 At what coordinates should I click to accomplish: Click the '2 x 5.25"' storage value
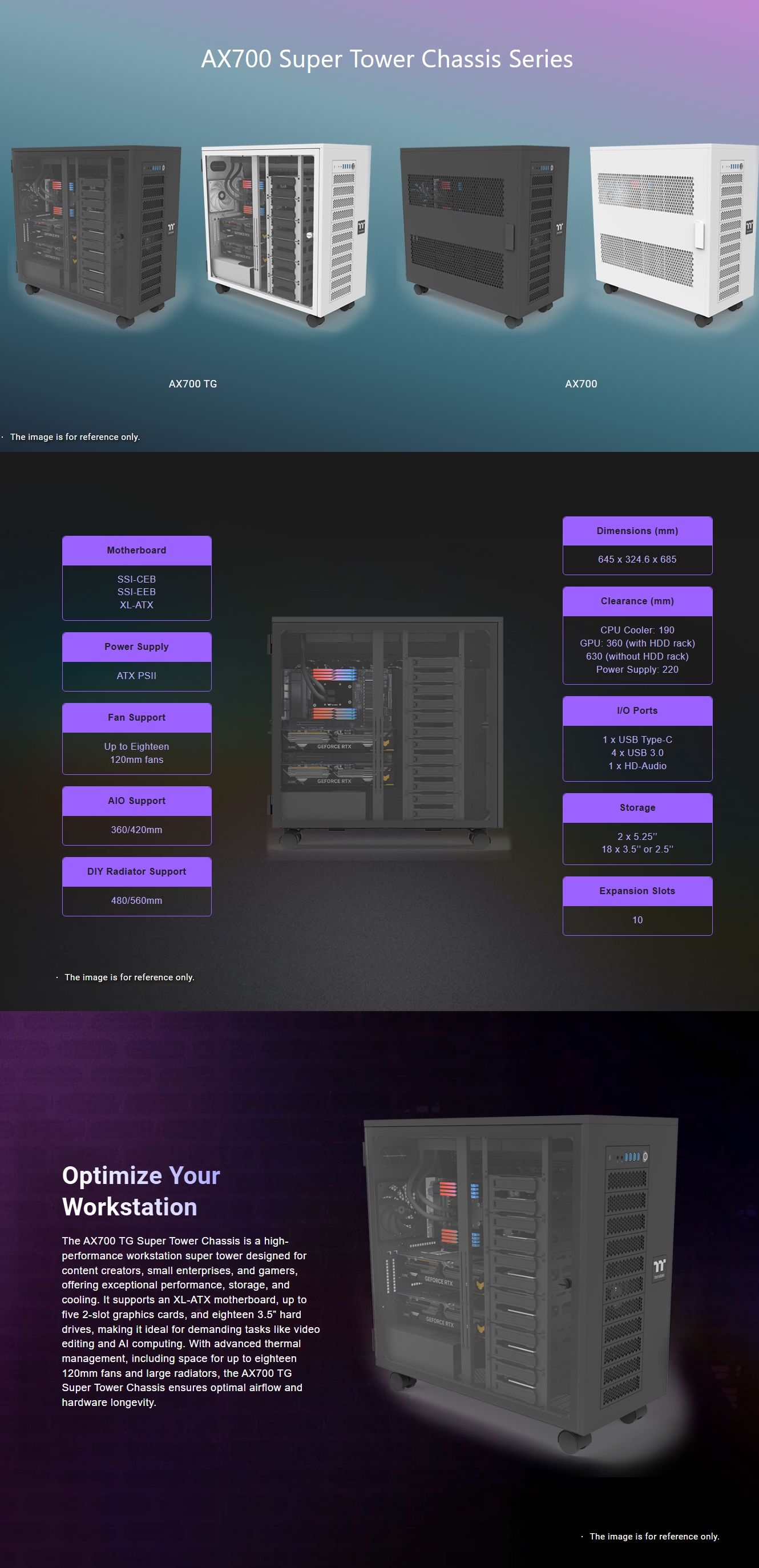click(637, 836)
